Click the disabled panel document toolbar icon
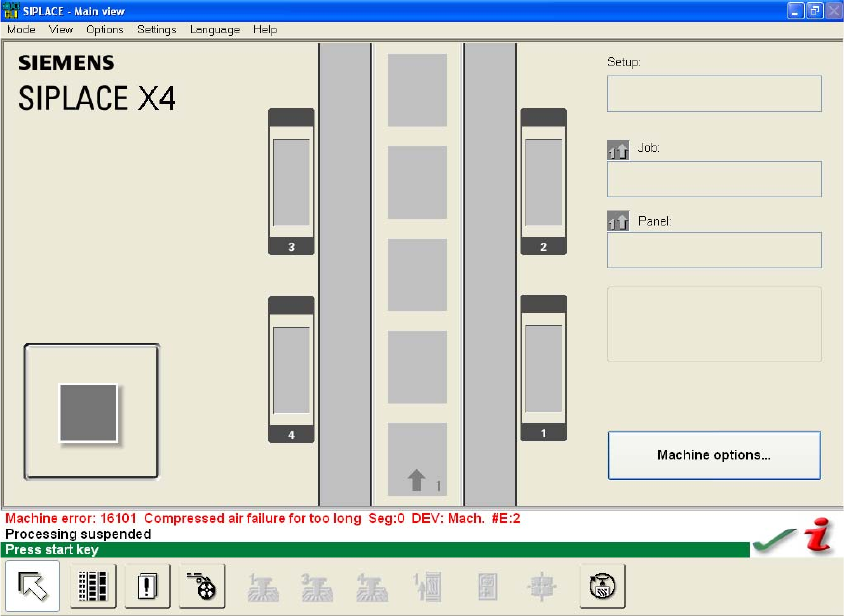Image resolution: width=844 pixels, height=616 pixels. click(x=488, y=587)
